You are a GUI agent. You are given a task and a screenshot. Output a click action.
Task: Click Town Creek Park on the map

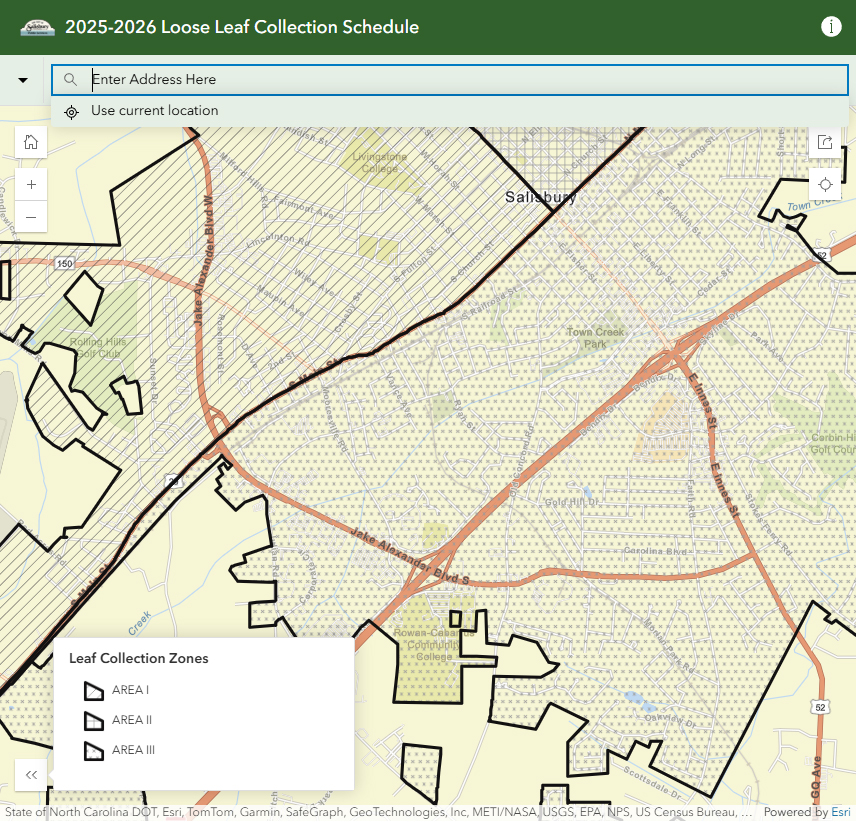[x=595, y=338]
